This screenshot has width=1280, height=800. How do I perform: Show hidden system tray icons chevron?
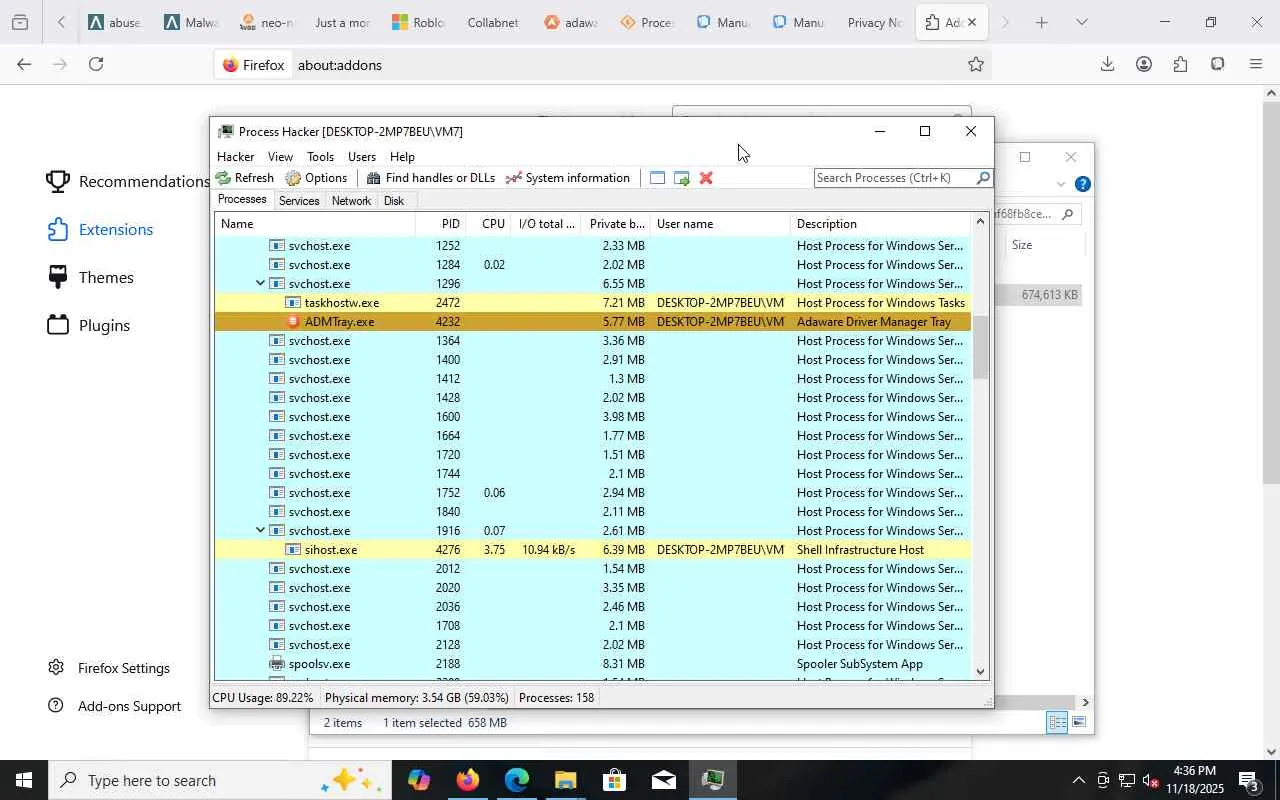1078,781
